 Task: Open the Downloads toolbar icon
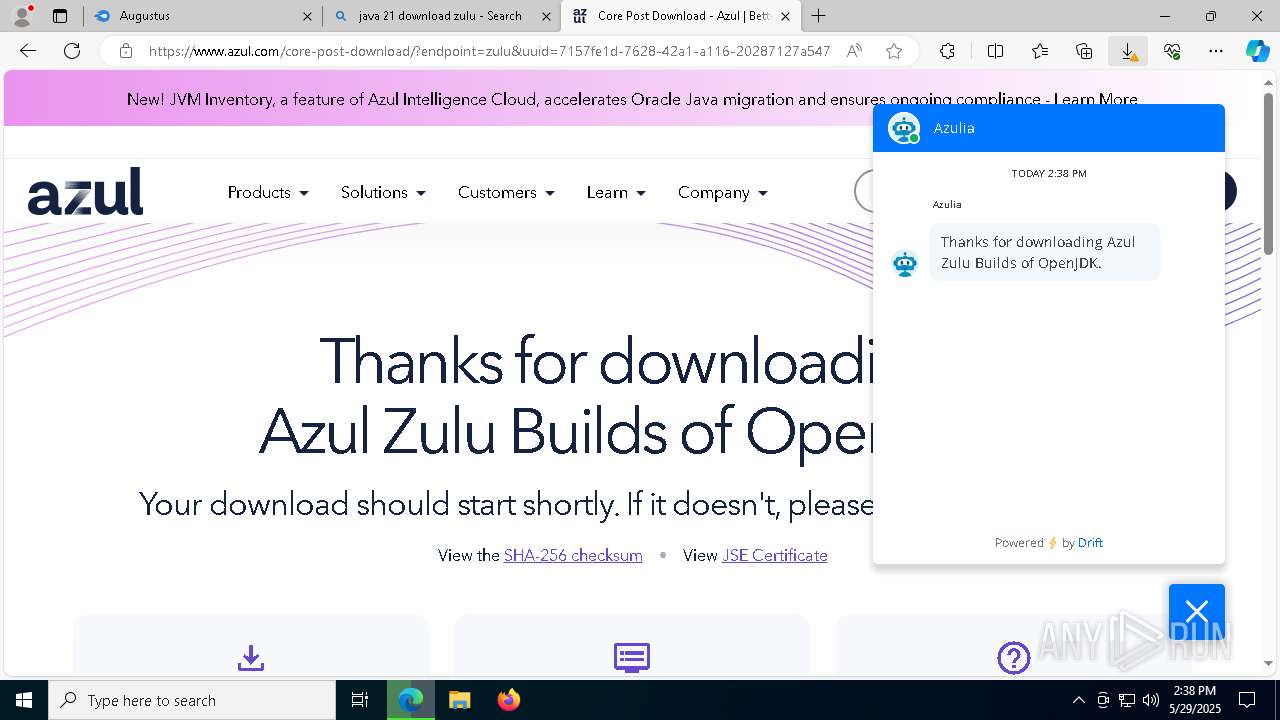click(x=1128, y=51)
